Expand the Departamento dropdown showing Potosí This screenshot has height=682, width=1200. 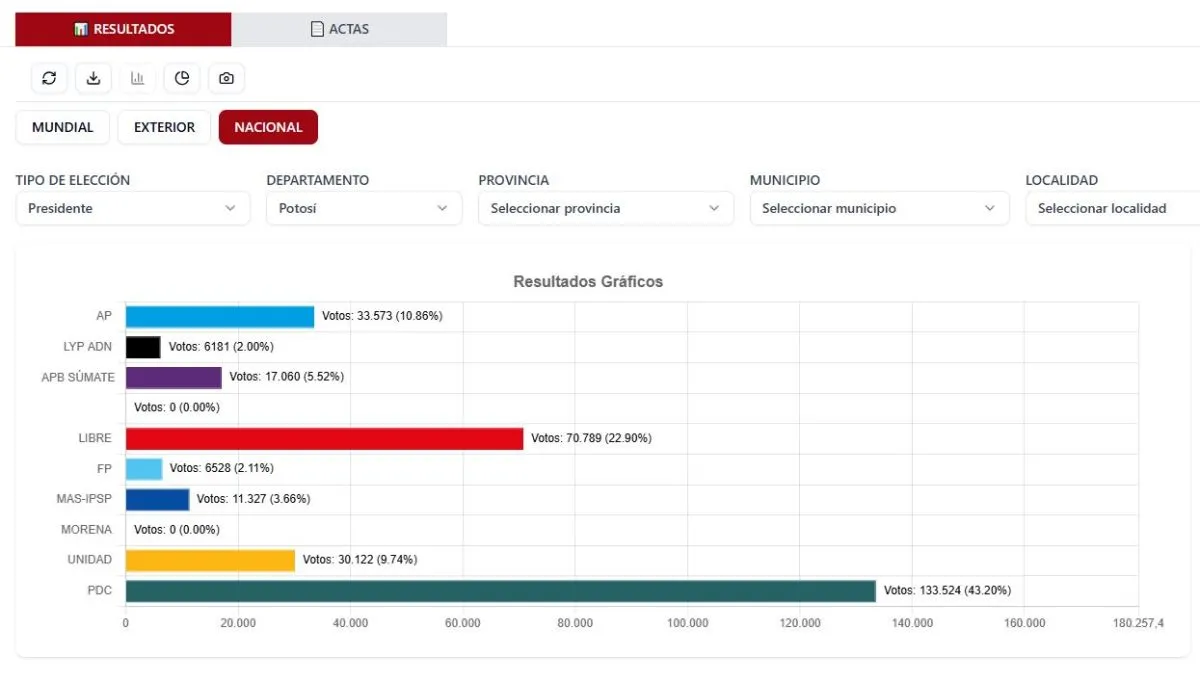coord(363,208)
